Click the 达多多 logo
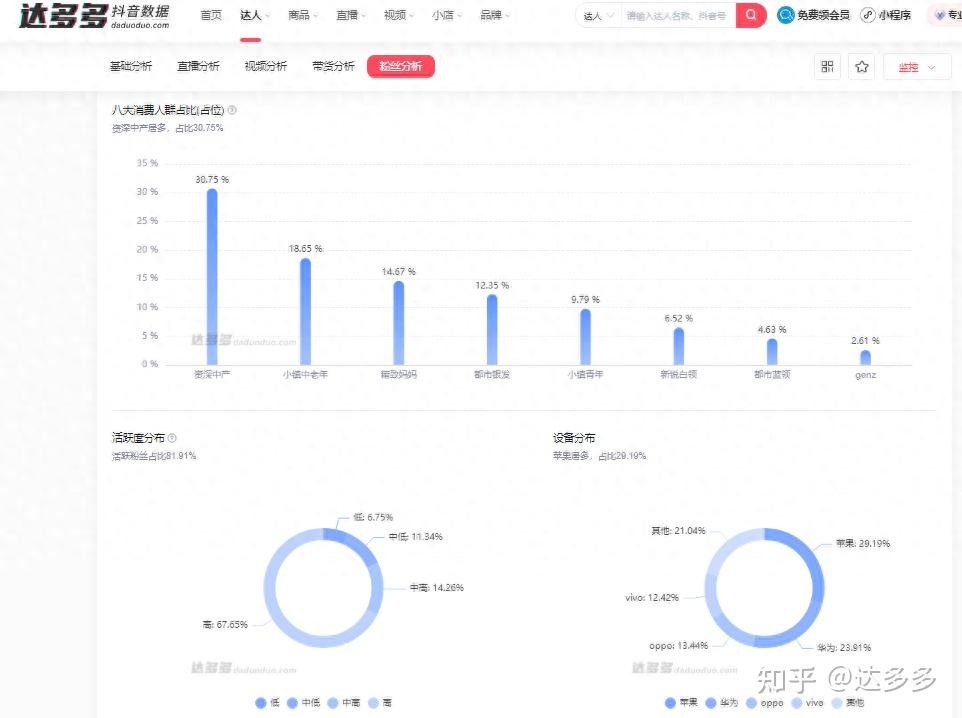The height and width of the screenshot is (718, 962). tap(94, 15)
